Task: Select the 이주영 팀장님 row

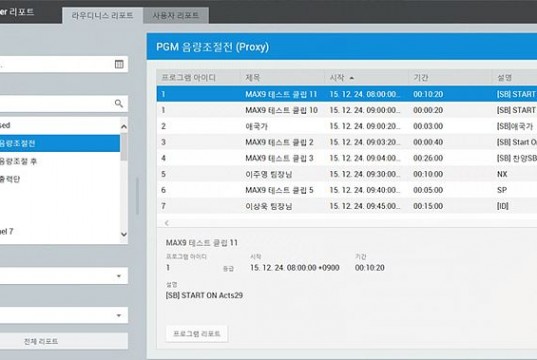Action: click(x=347, y=174)
